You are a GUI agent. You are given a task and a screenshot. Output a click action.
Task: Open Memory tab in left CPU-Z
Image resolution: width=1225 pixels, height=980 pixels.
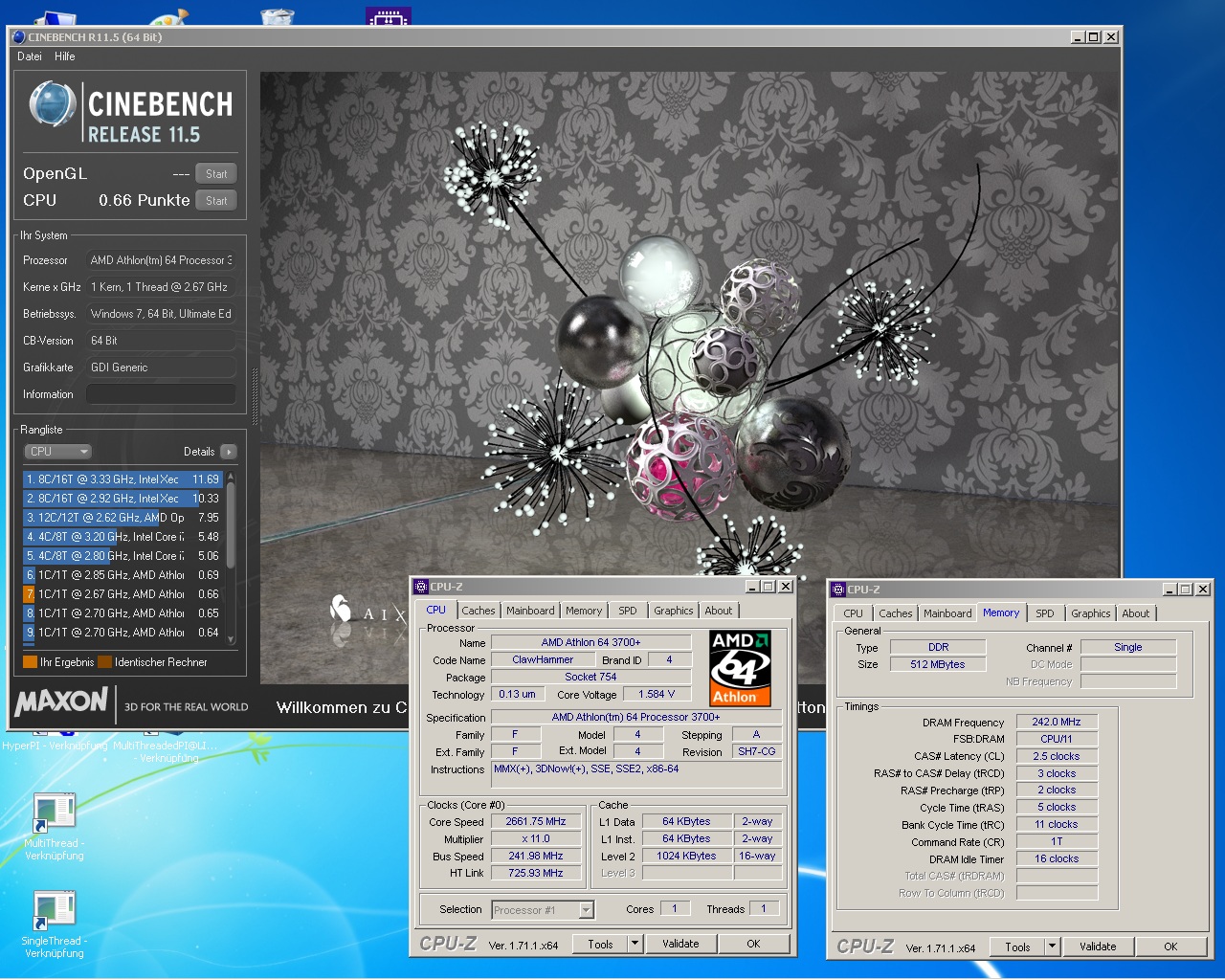584,611
